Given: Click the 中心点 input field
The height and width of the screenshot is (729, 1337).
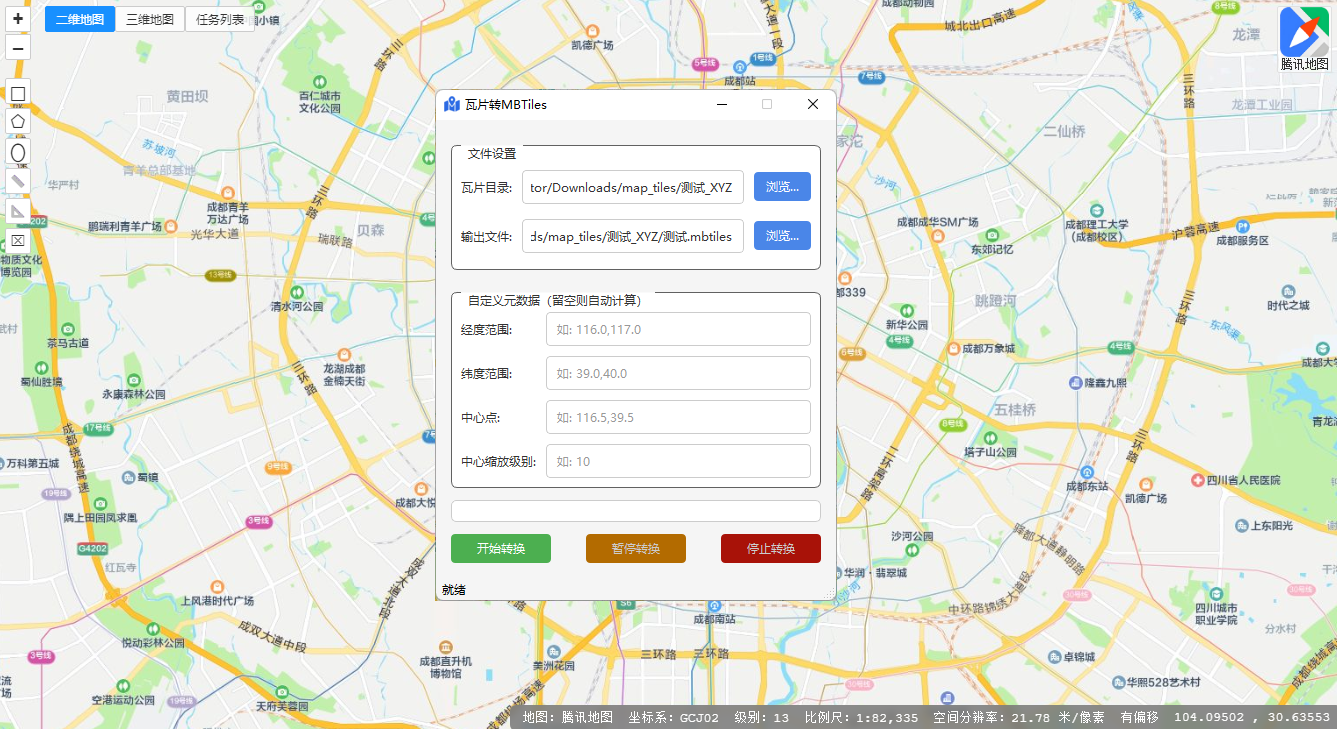Looking at the screenshot, I should coord(678,417).
